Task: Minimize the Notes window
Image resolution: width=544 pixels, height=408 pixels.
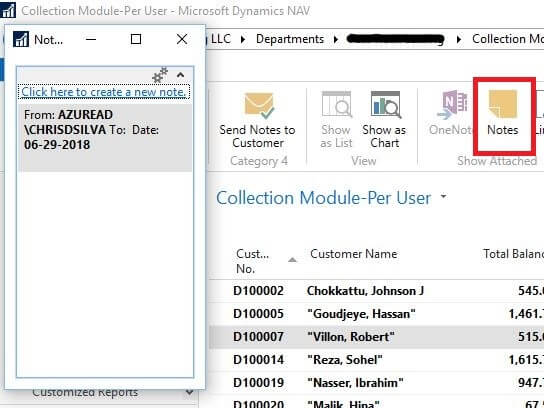Action: point(91,39)
